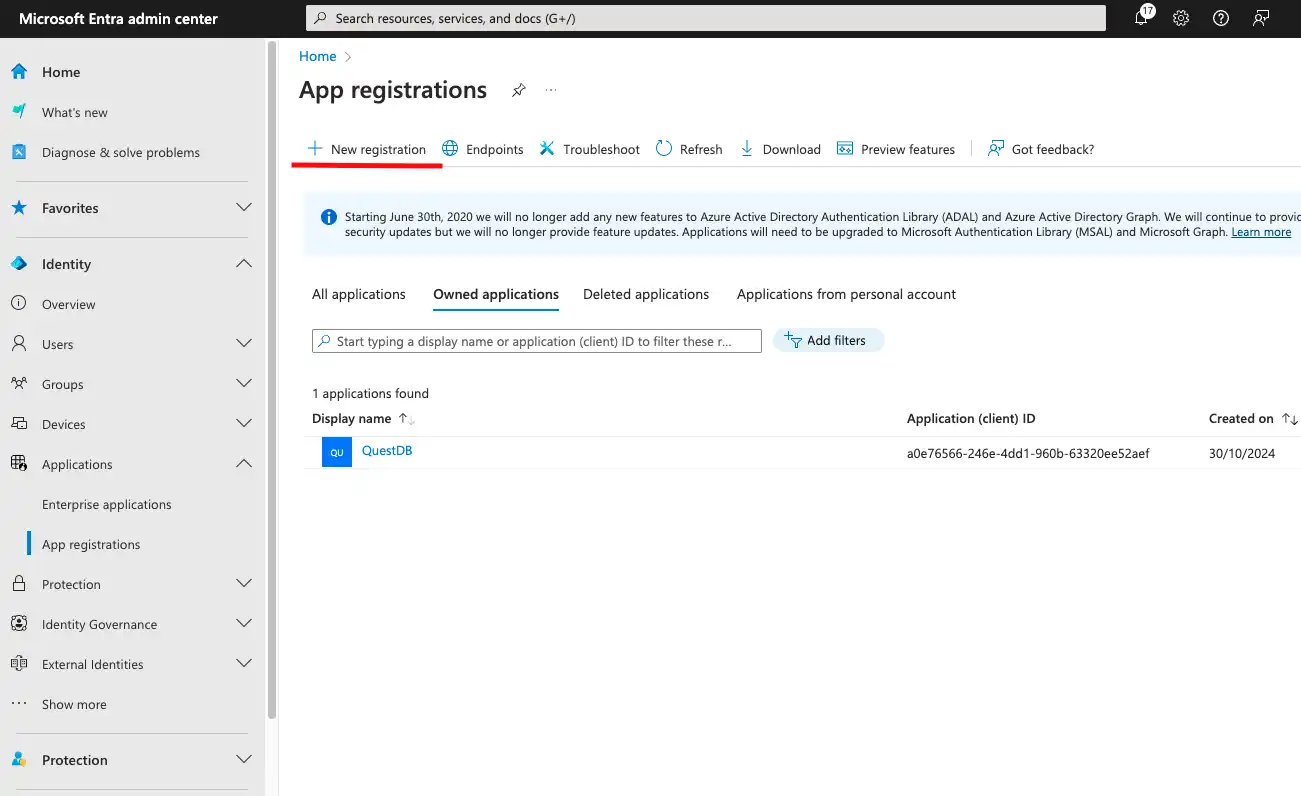Select Diagnose & solve problems
This screenshot has width=1301, height=796.
click(x=120, y=151)
